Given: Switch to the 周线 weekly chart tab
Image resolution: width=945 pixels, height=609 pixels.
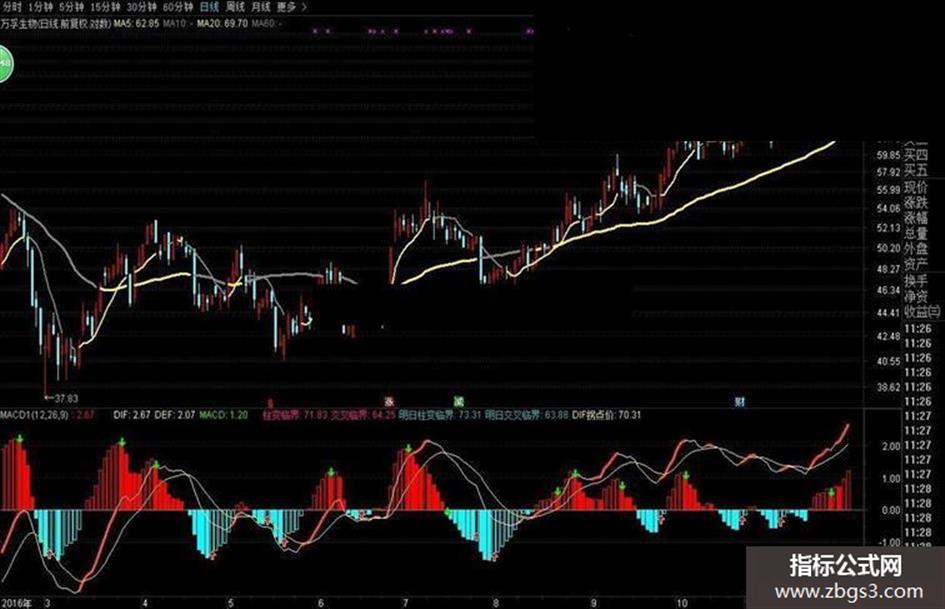Looking at the screenshot, I should [235, 7].
